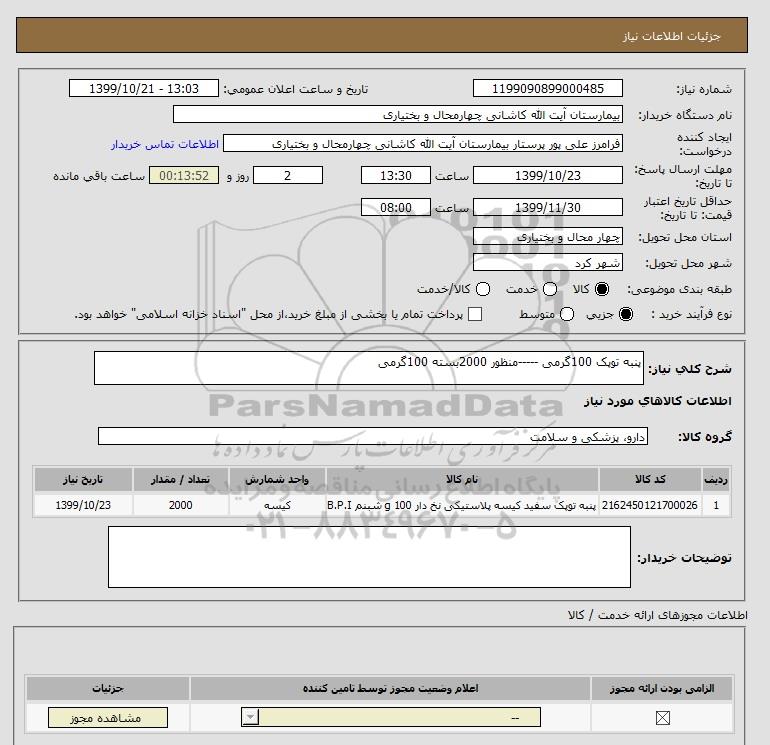Click the quantity cell 2000
This screenshot has height=745, width=770.
(x=180, y=505)
